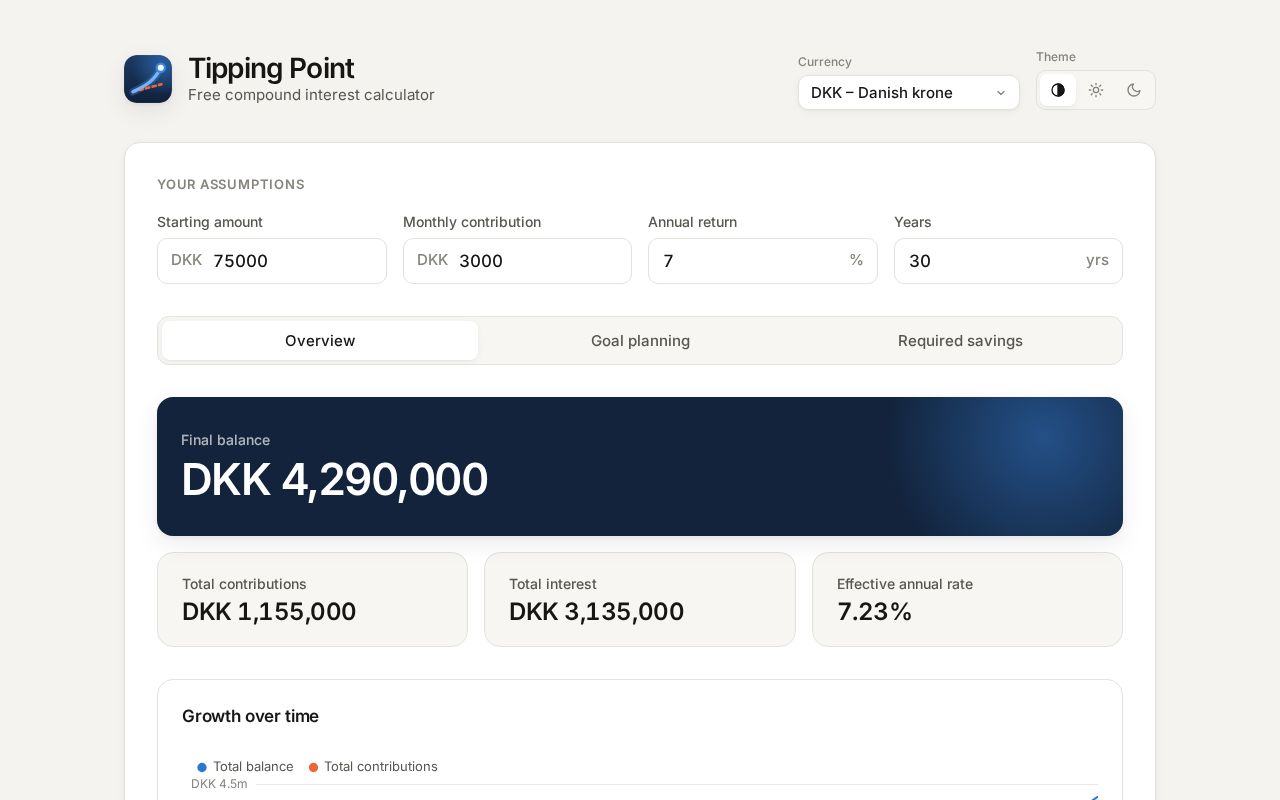Click the Currency label
The width and height of the screenshot is (1280, 800).
click(x=825, y=62)
